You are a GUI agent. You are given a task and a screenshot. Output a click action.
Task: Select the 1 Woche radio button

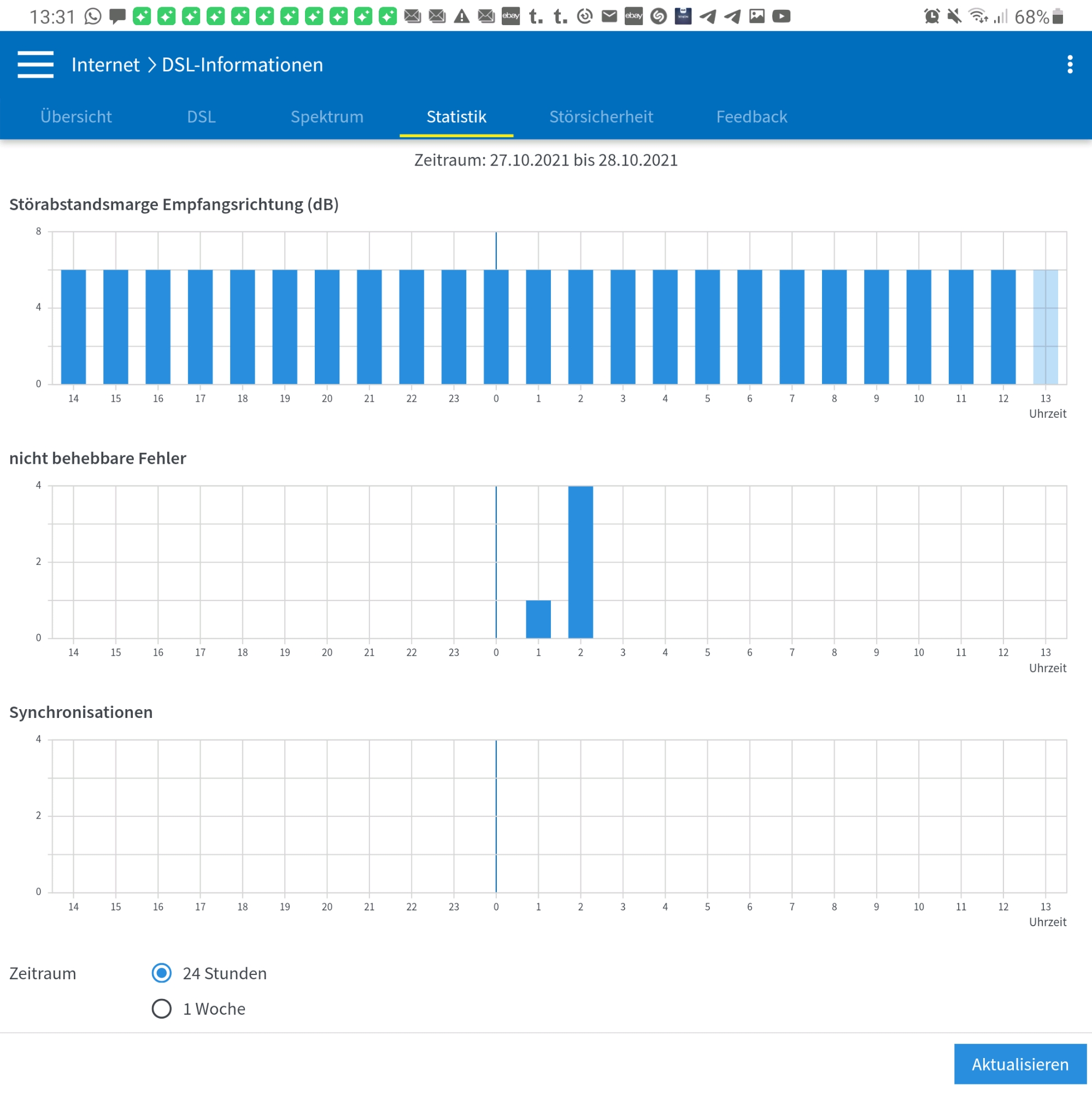[x=162, y=1009]
